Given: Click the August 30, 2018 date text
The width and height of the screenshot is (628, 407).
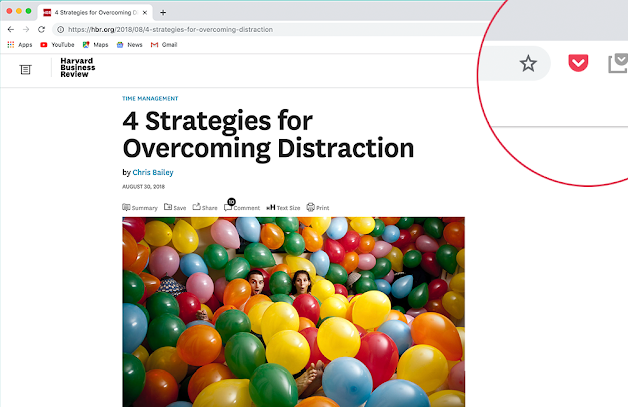Looking at the screenshot, I should [x=143, y=187].
